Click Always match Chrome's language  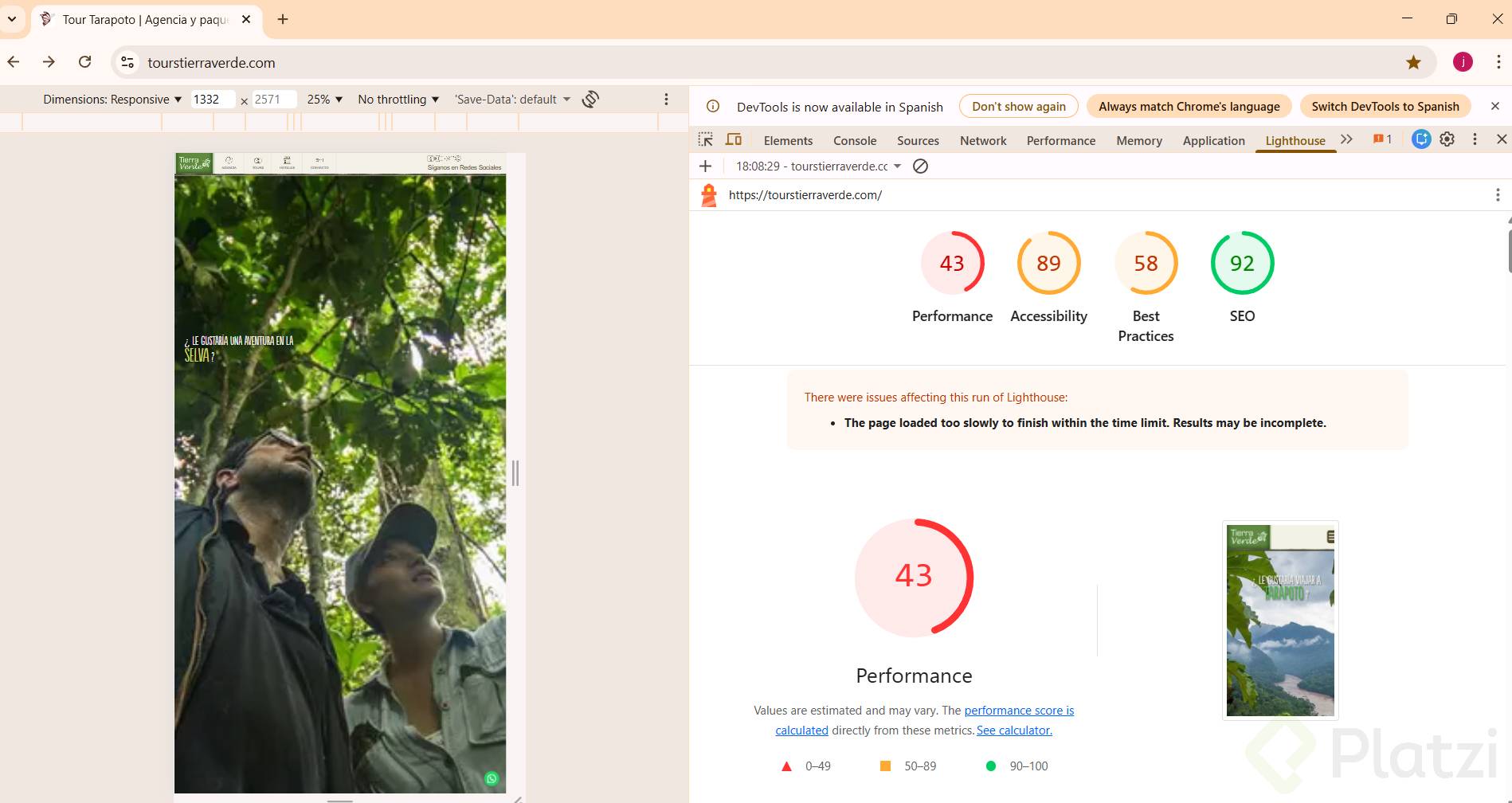(1189, 106)
